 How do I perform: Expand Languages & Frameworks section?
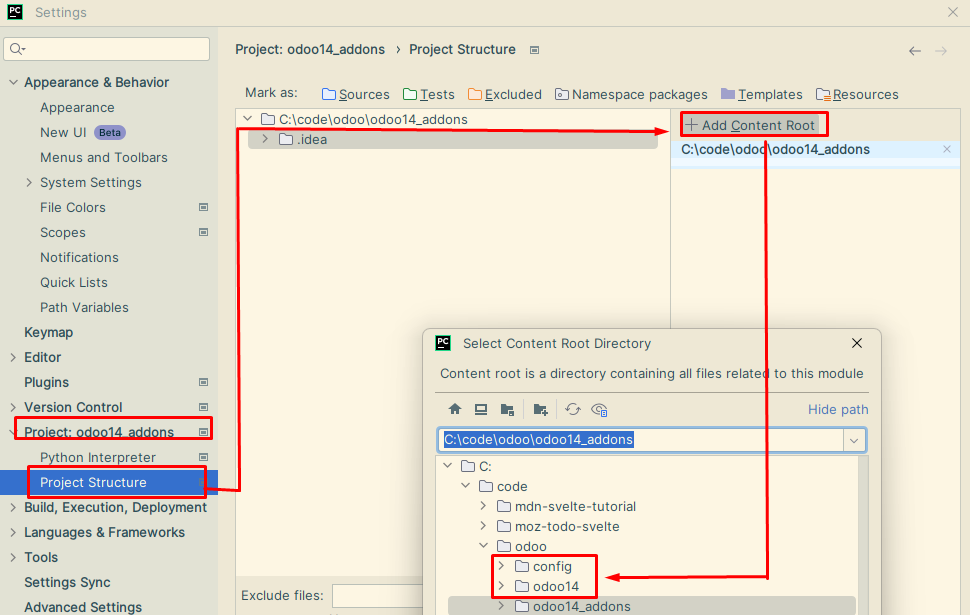coord(14,532)
